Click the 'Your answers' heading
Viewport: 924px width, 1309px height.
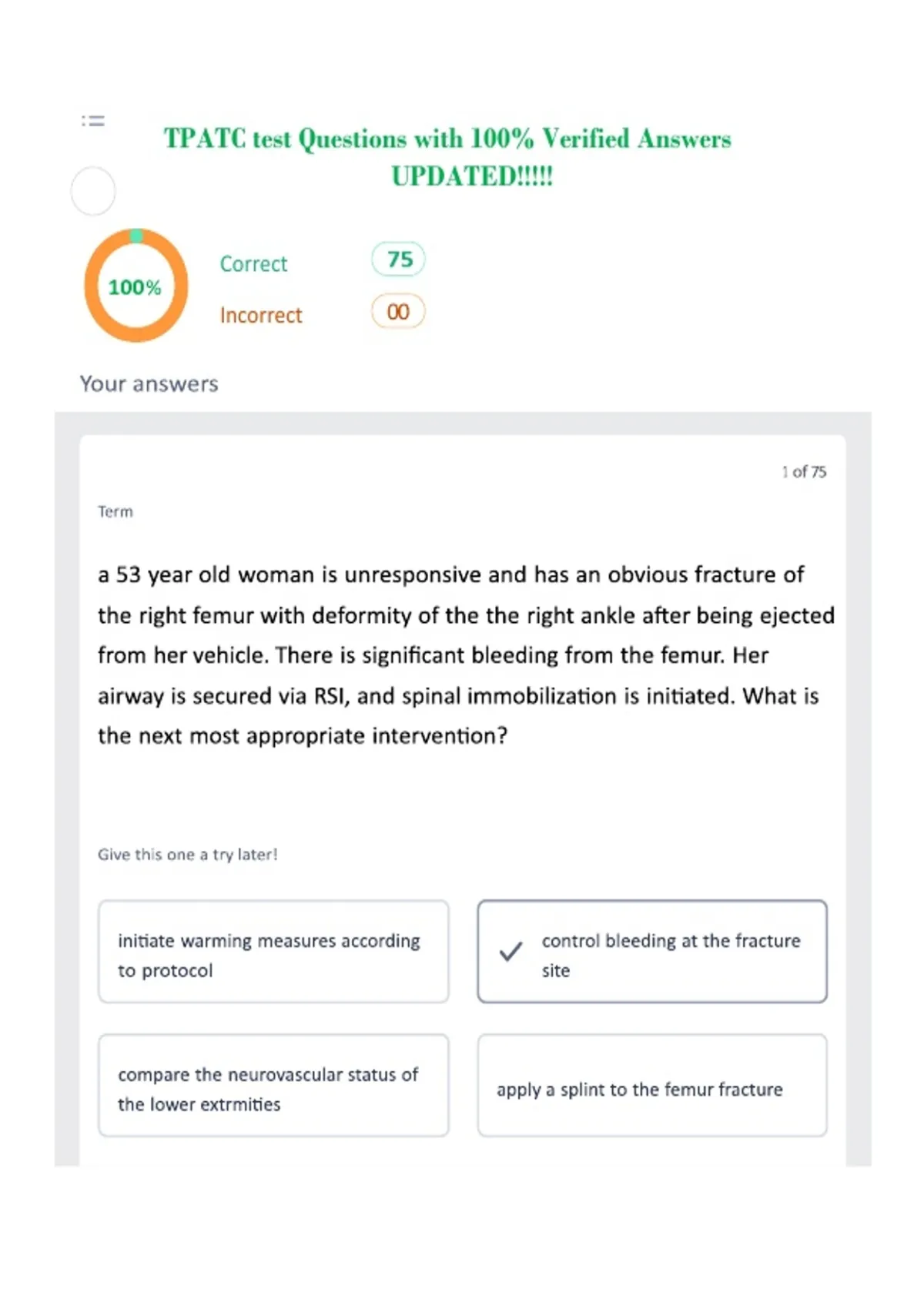149,383
